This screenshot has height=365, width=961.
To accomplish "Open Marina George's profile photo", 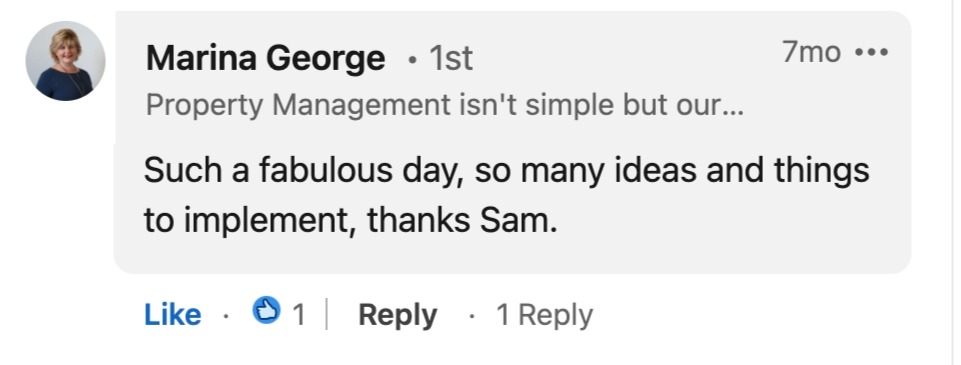I will [x=65, y=61].
